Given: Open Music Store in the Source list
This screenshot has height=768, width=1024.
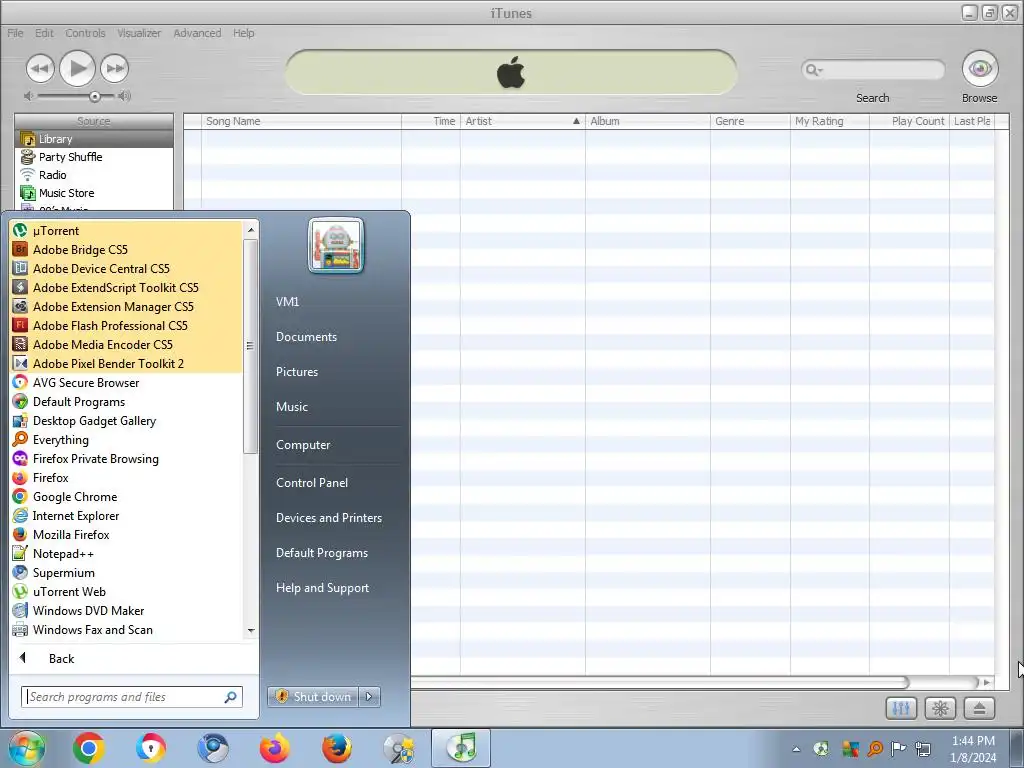Looking at the screenshot, I should [94, 193].
